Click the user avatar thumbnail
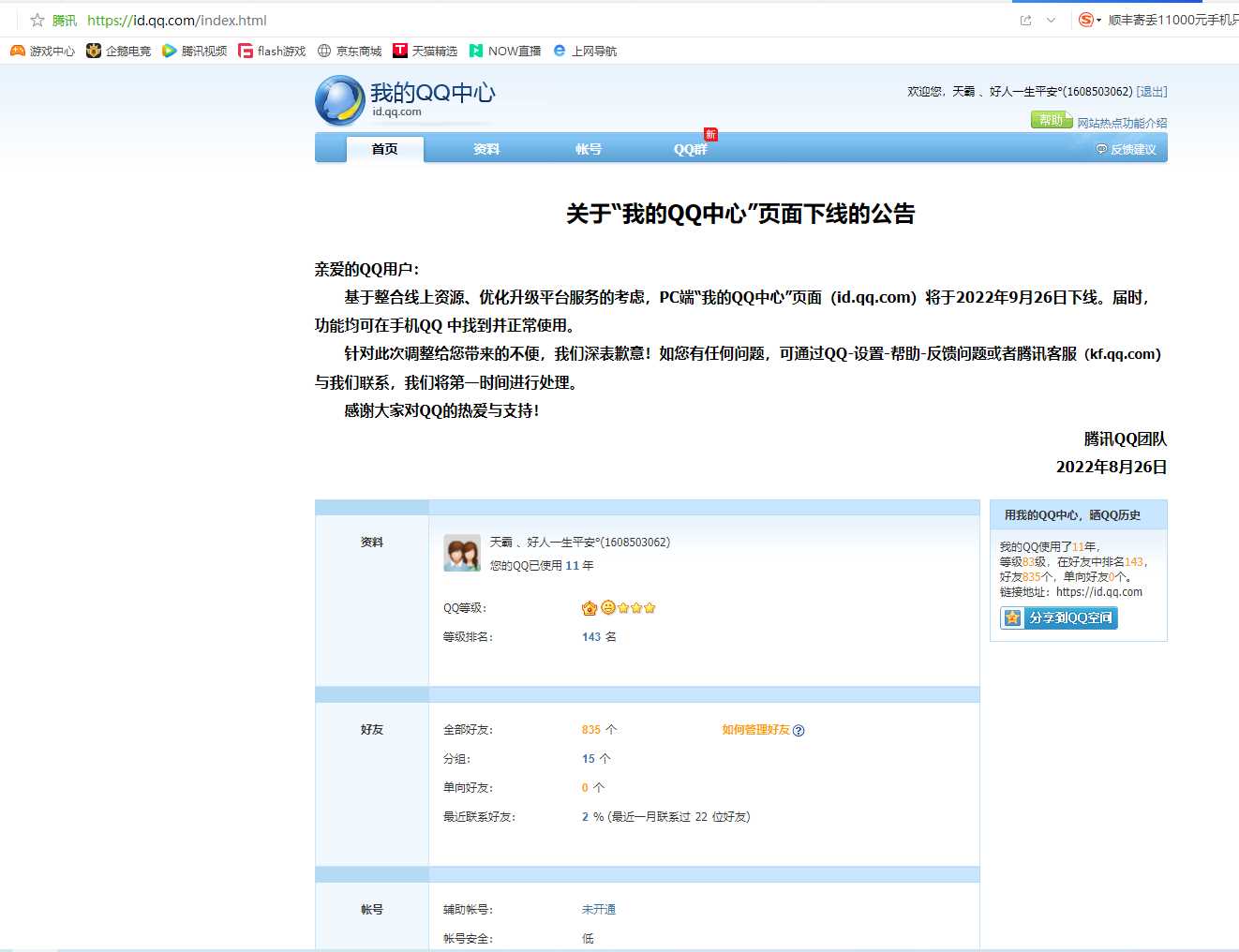 pos(462,553)
